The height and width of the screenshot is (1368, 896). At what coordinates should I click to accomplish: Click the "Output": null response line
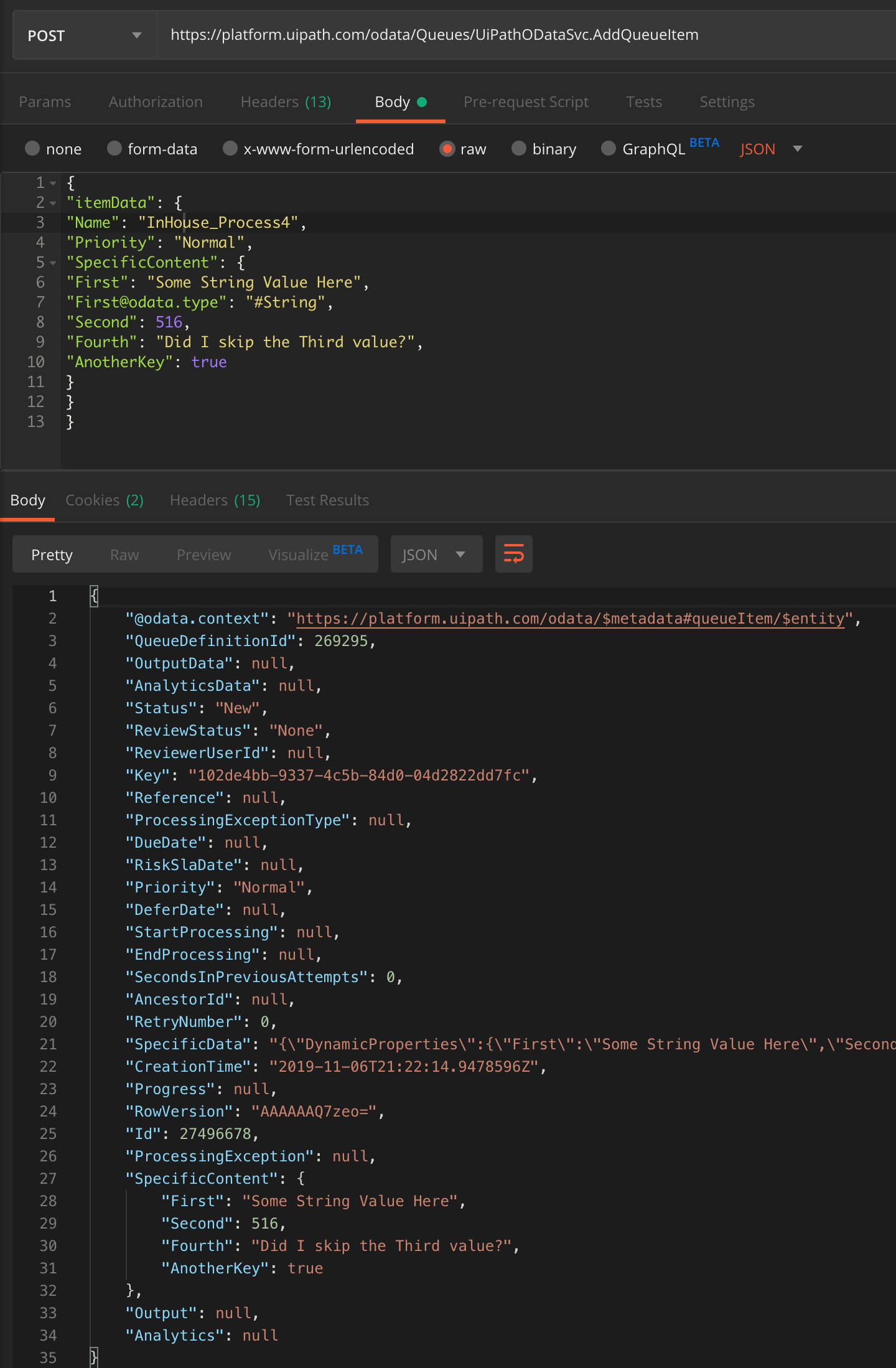(192, 1313)
